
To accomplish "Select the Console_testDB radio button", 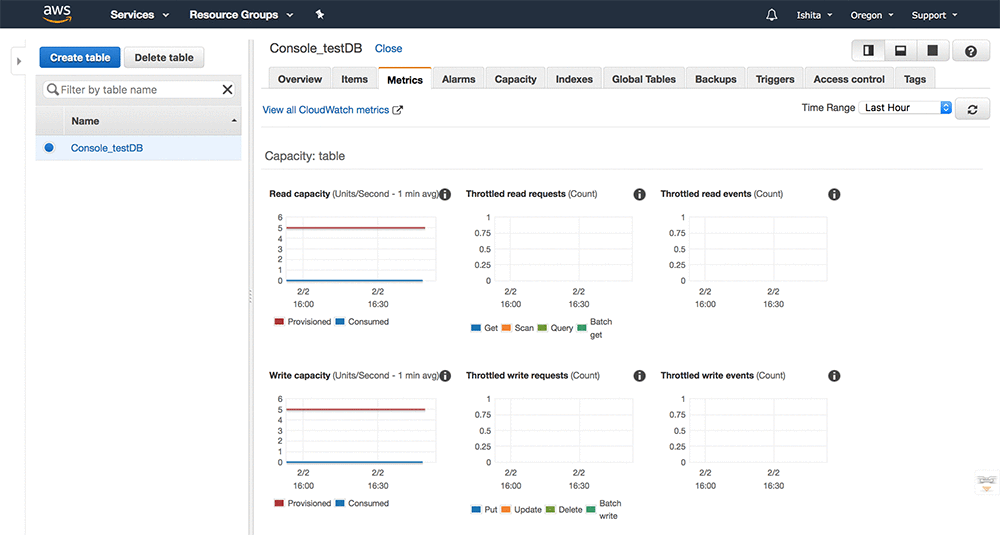I will pyautogui.click(x=48, y=148).
